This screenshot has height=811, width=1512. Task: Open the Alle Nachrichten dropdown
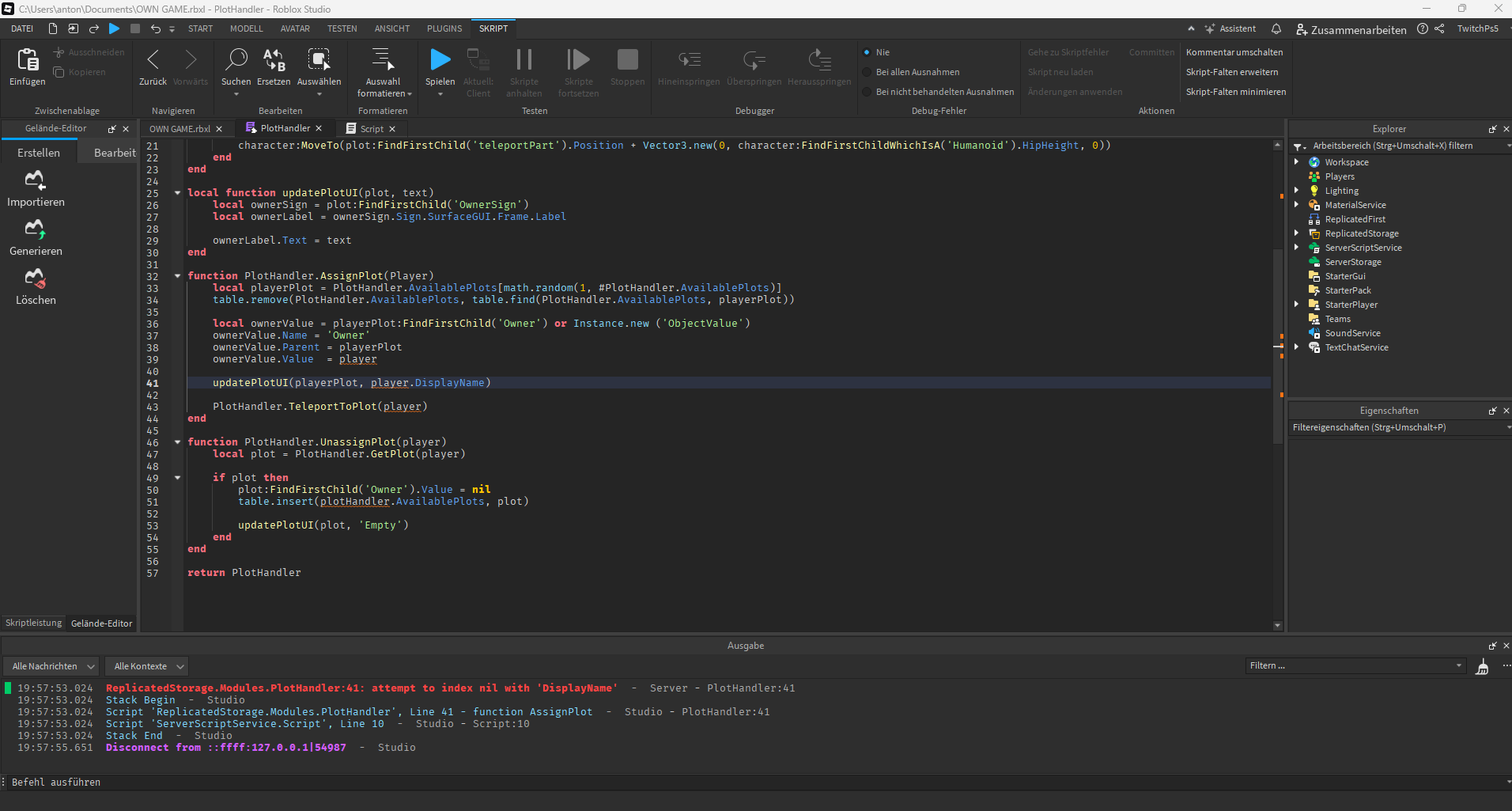(51, 666)
